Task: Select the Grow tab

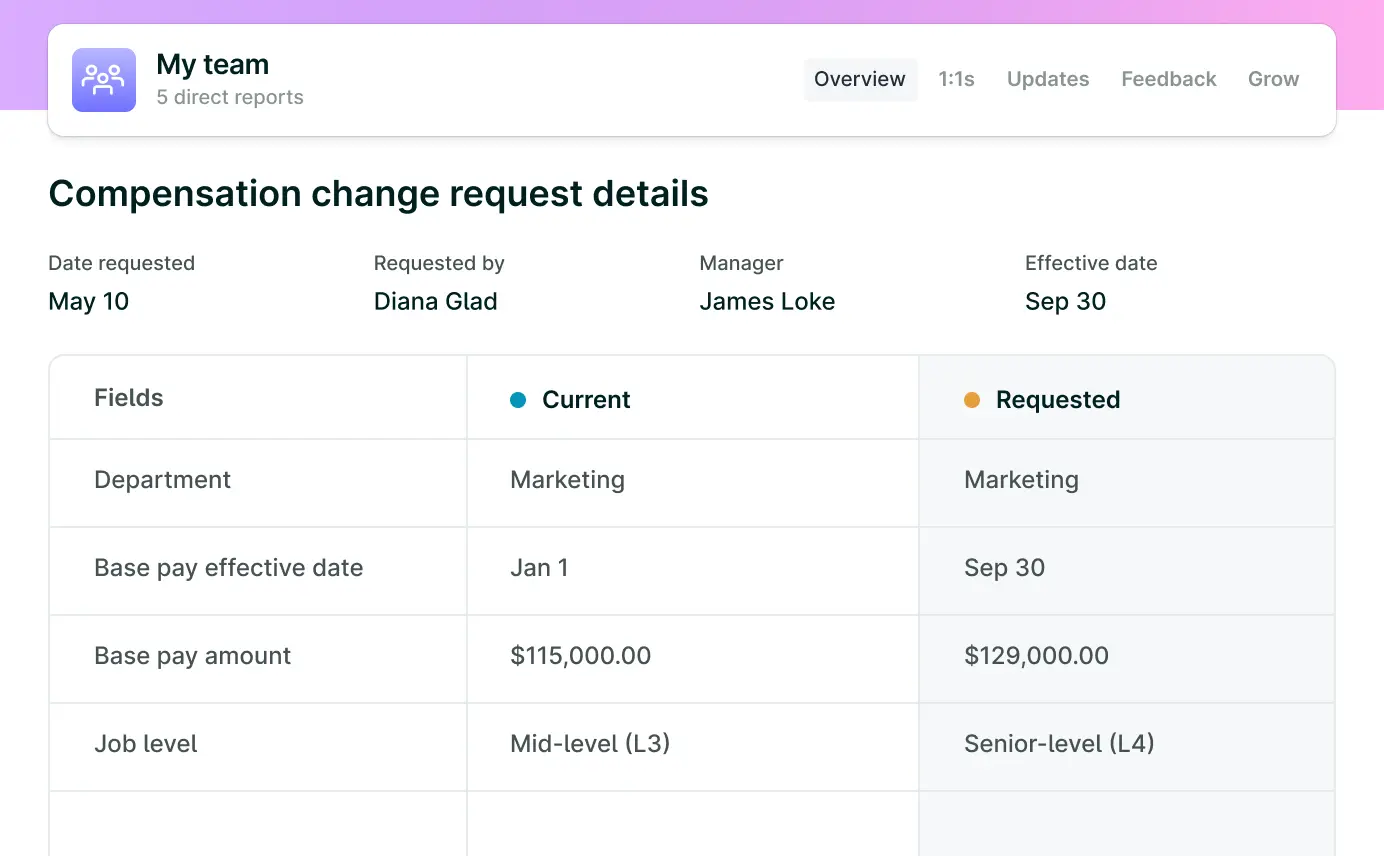Action: point(1273,79)
